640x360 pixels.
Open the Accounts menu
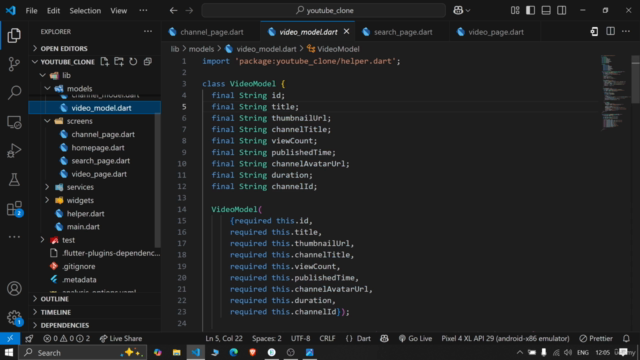click(x=14, y=289)
